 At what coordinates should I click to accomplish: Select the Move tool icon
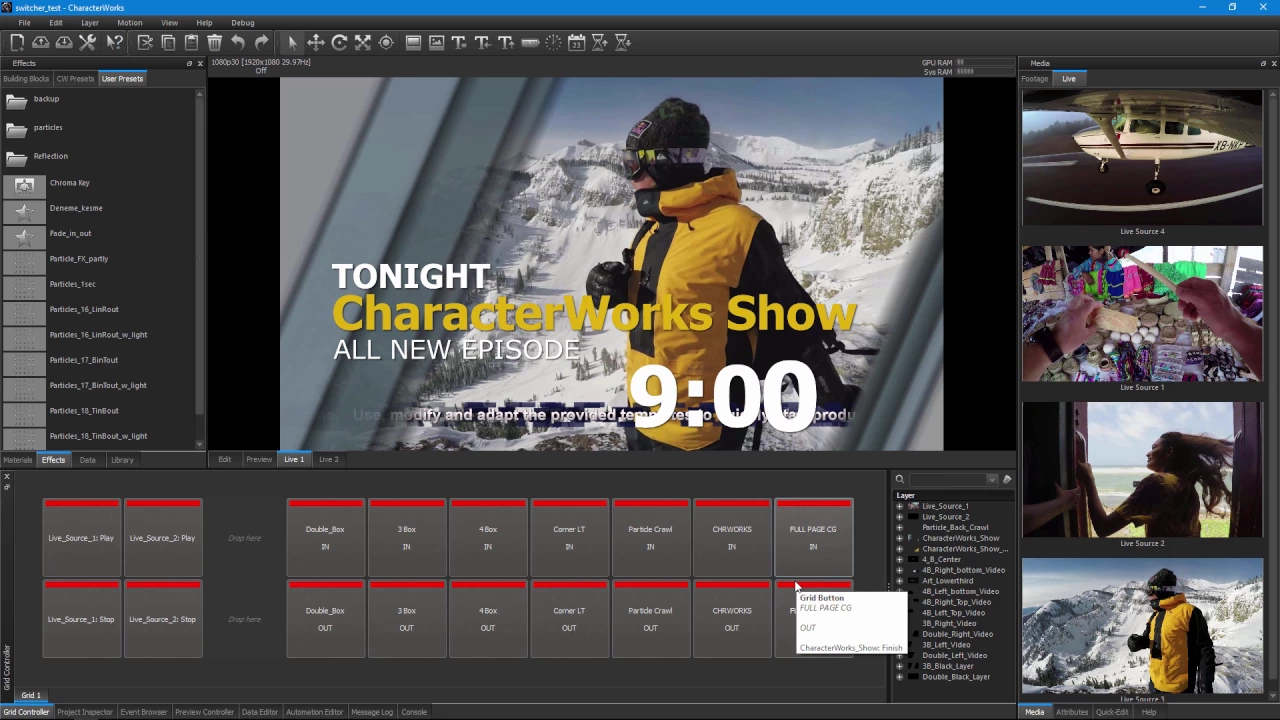pyautogui.click(x=315, y=42)
